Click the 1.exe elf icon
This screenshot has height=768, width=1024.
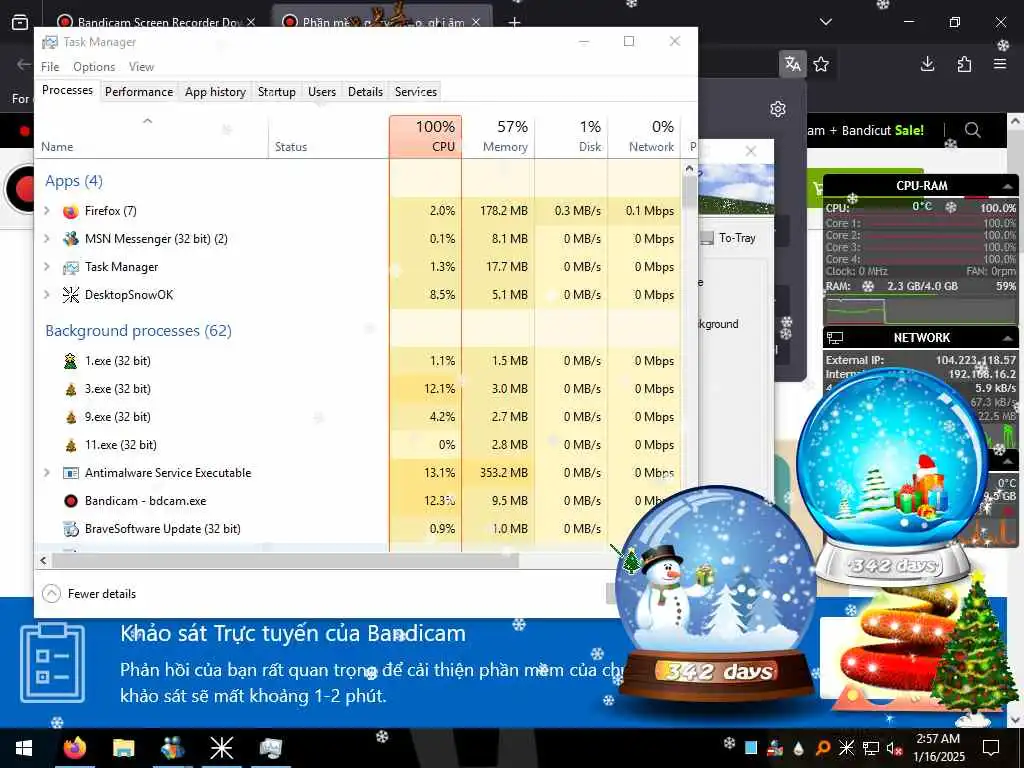(x=71, y=360)
